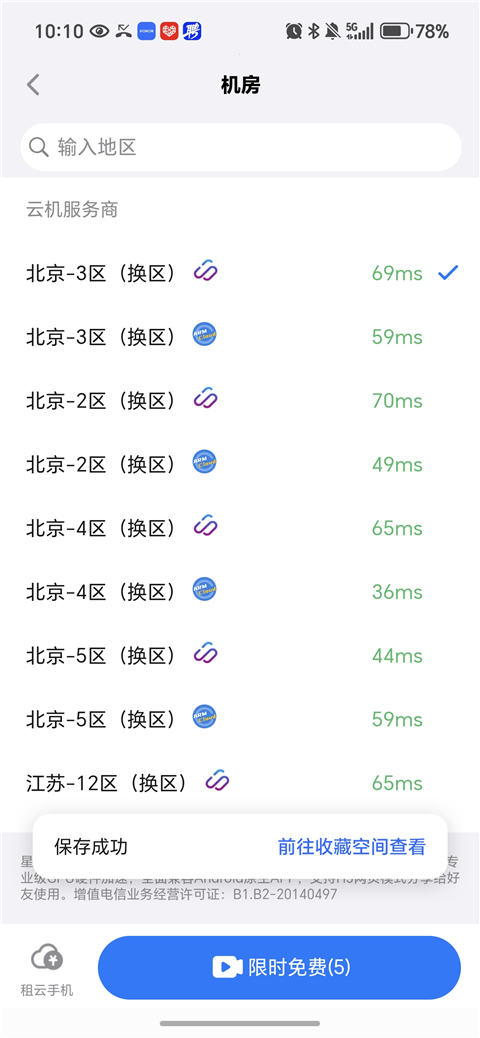Screen dimensions: 480x1038
Task: Tap the purple link icon beside 江苏-12区
Action: pos(217,780)
